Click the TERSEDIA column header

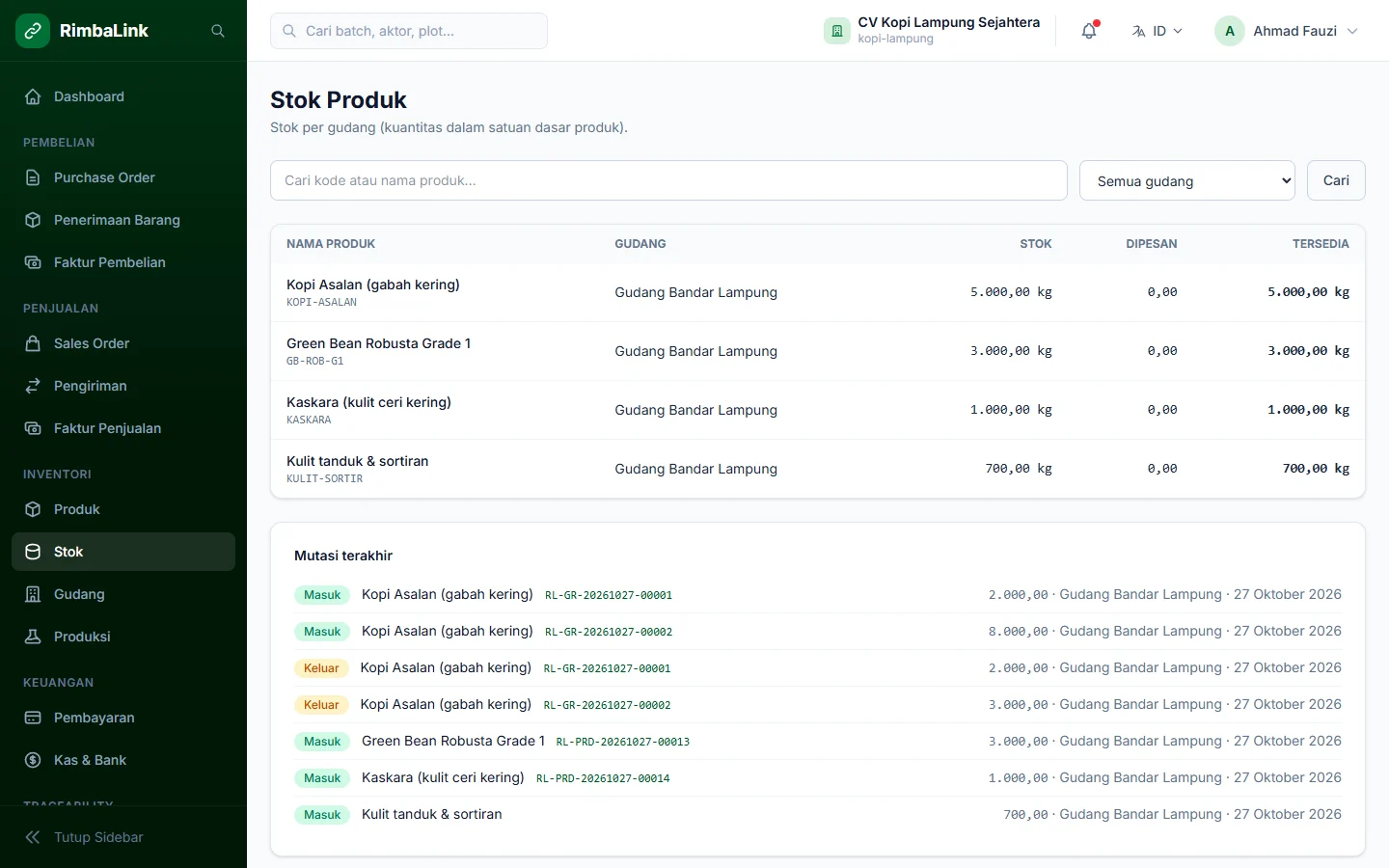pos(1321,244)
